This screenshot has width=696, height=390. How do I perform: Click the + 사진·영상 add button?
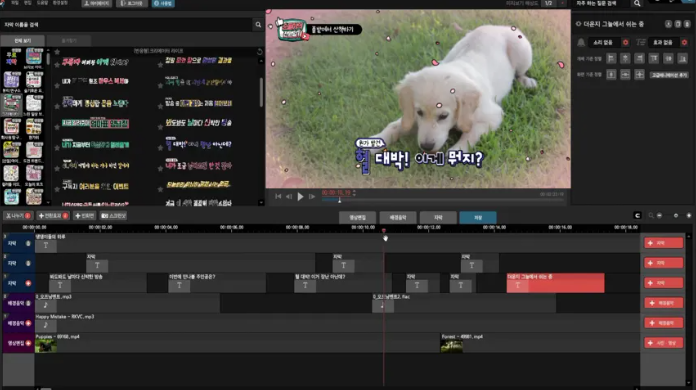pos(664,343)
